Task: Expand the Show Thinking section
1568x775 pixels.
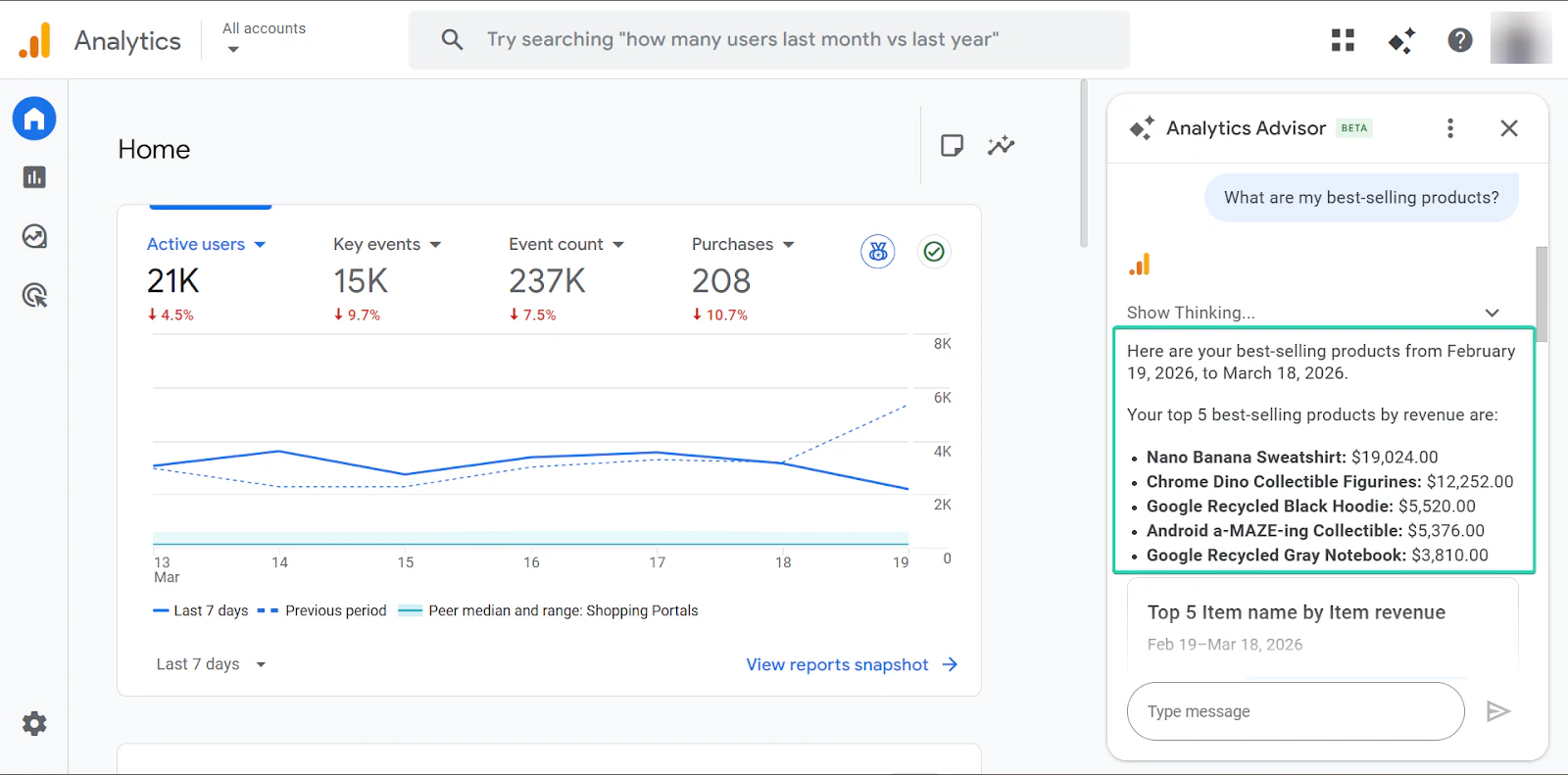Action: tap(1313, 313)
